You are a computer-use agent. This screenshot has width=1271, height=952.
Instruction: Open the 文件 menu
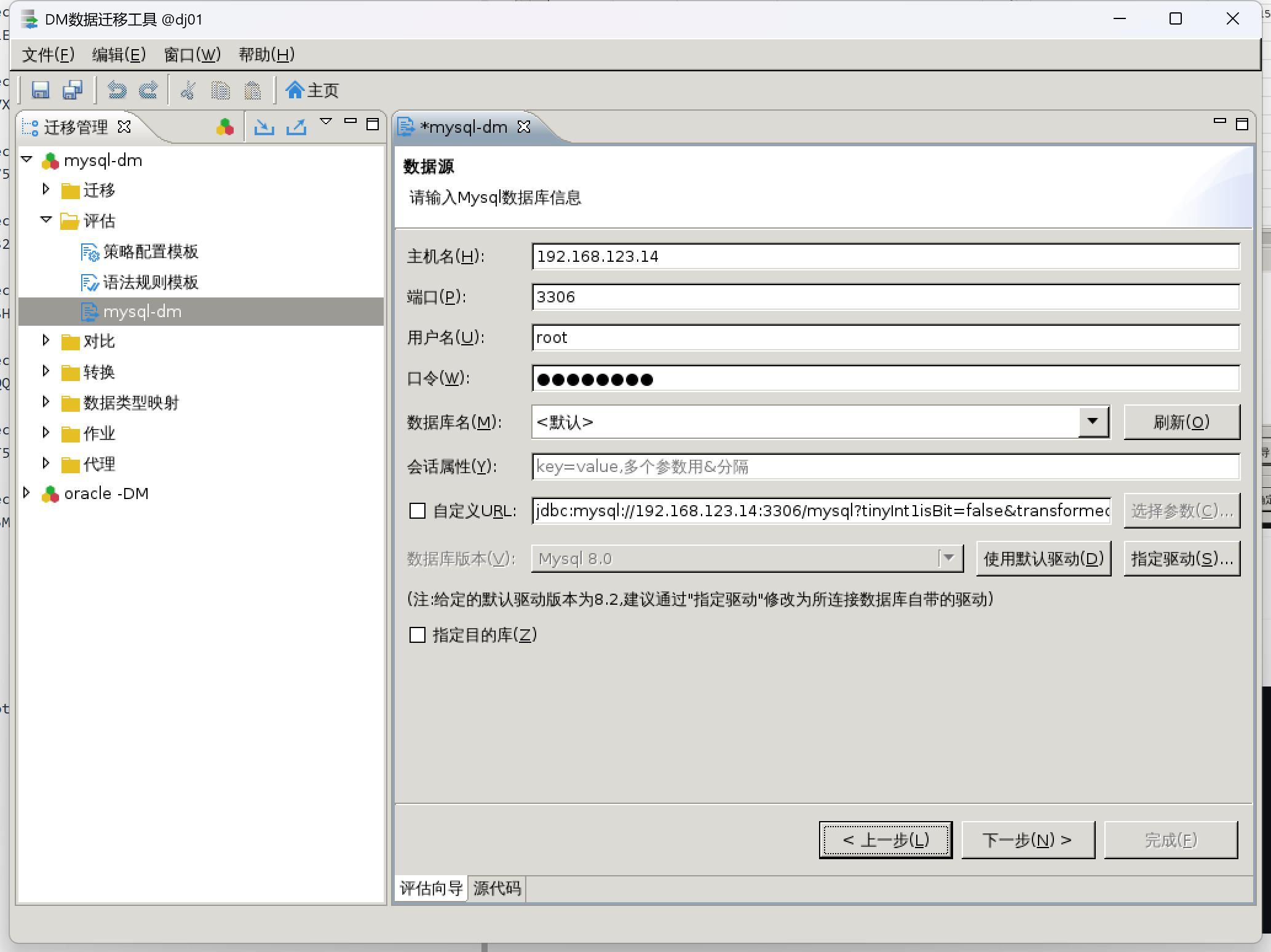point(48,55)
